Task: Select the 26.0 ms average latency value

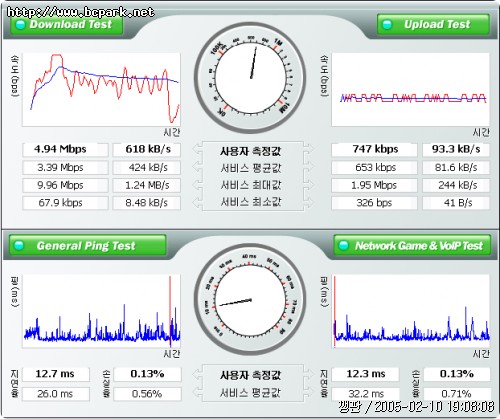Action: (x=56, y=394)
